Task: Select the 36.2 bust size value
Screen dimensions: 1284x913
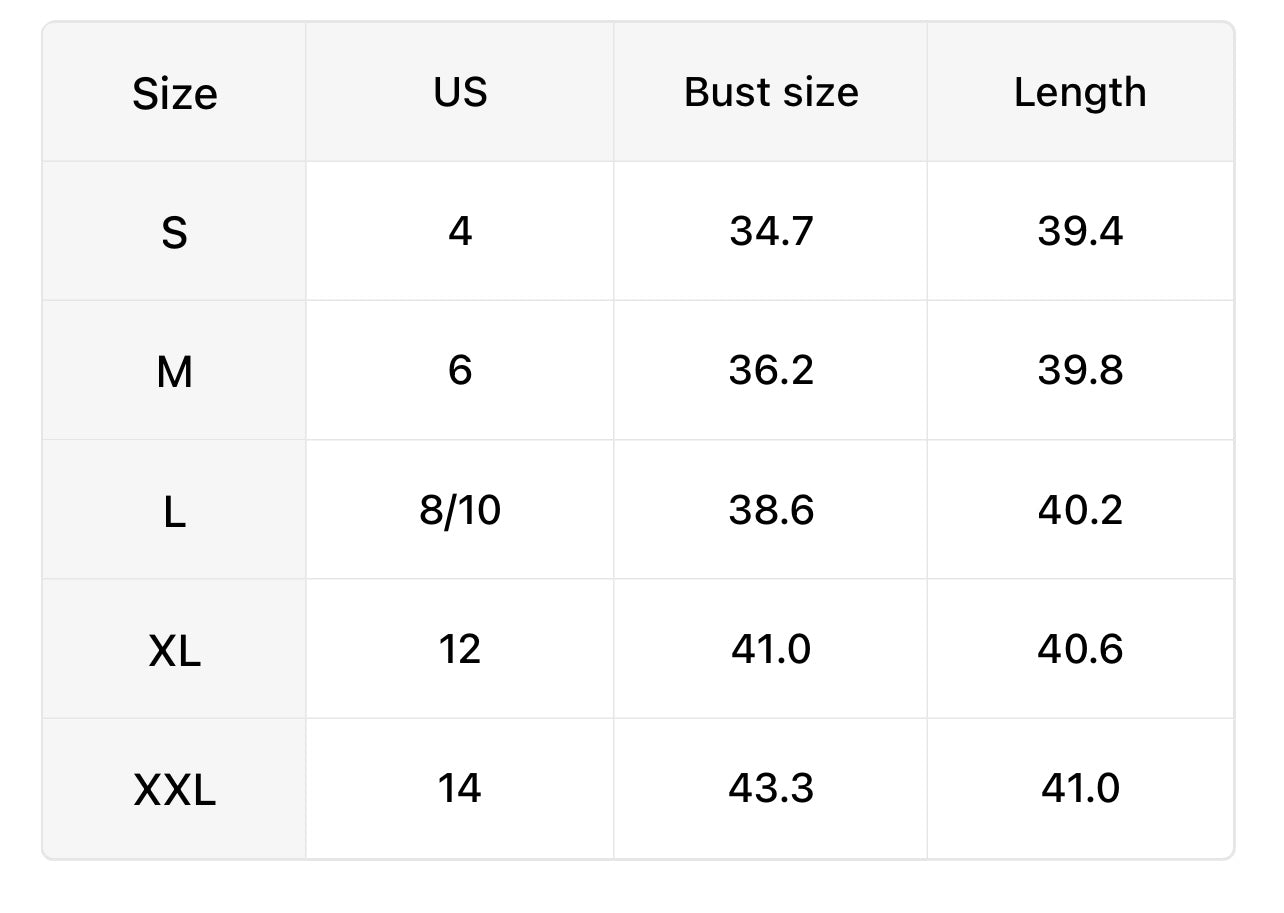Action: pyautogui.click(x=771, y=370)
